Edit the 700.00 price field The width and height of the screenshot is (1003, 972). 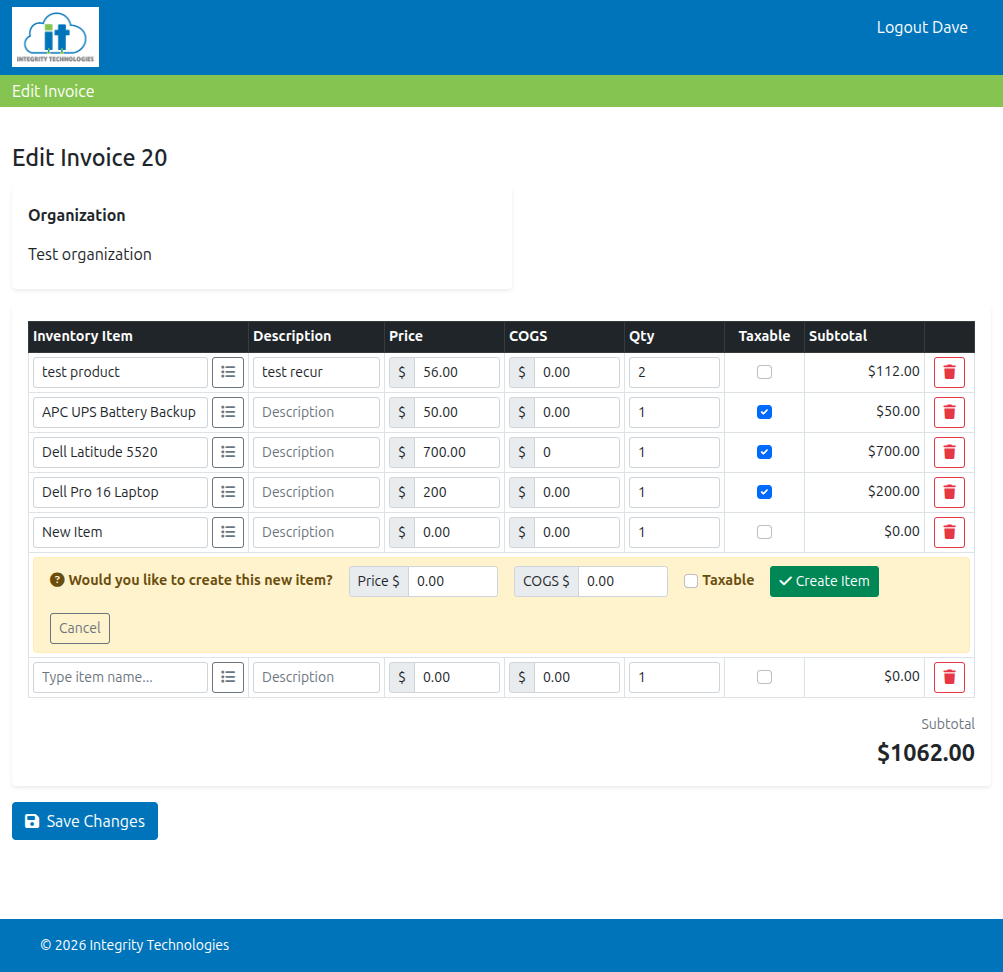tap(457, 452)
